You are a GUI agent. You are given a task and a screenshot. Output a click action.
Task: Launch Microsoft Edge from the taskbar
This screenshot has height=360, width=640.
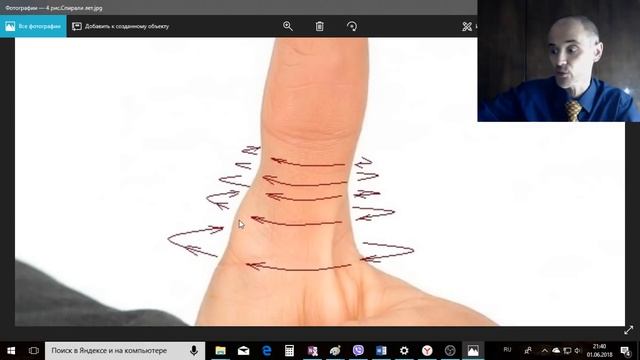click(x=267, y=351)
